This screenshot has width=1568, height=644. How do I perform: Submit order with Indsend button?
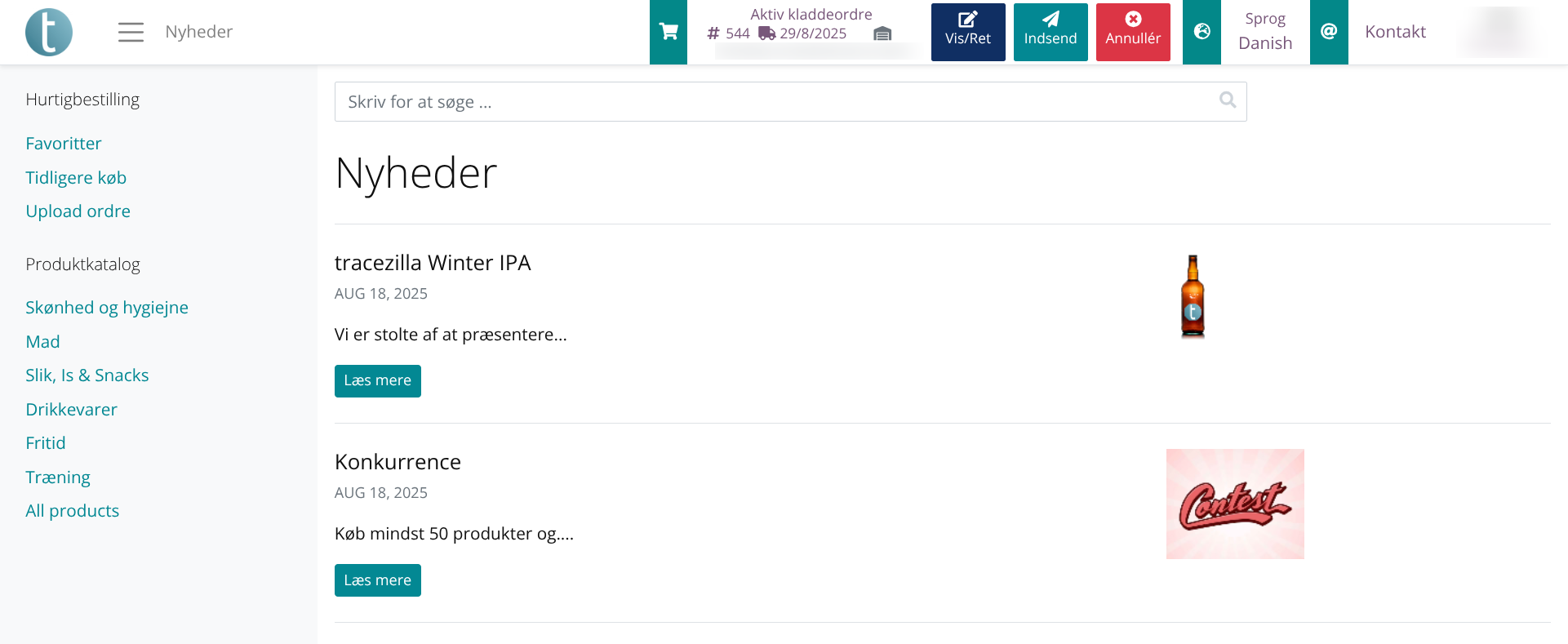1051,32
